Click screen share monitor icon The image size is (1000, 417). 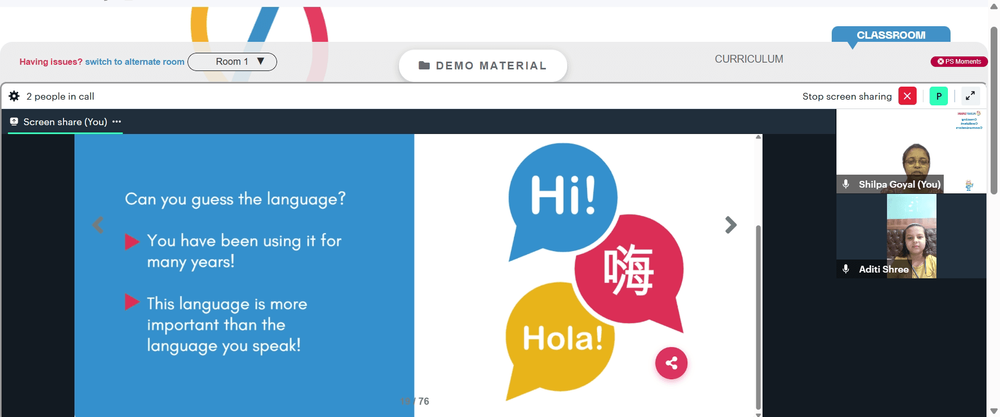point(14,122)
